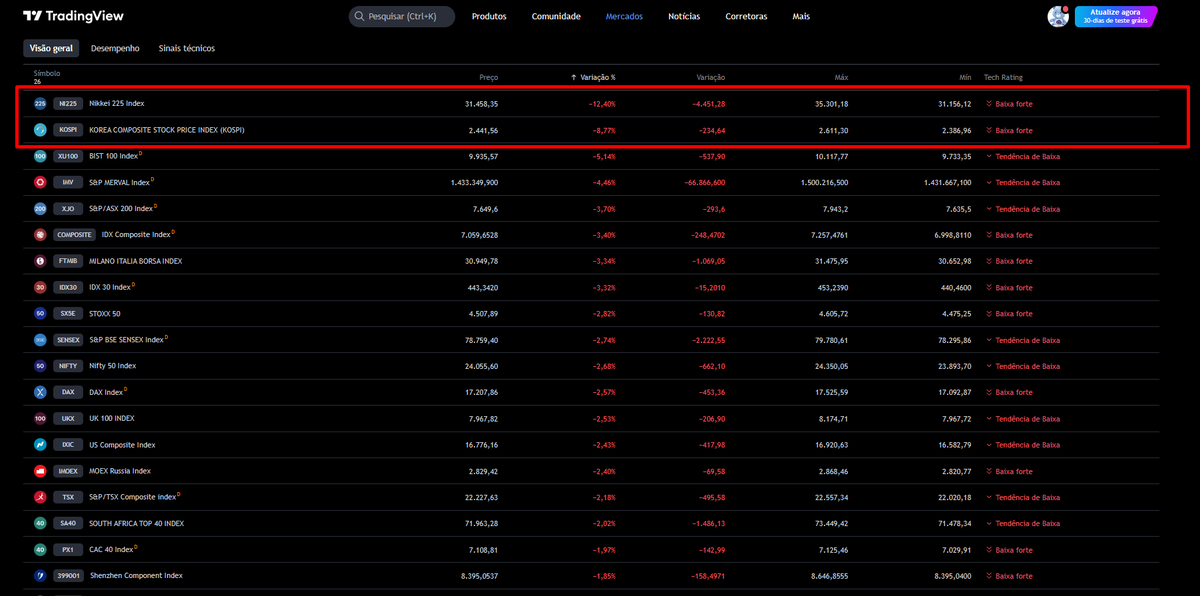Open the Mercados menu
This screenshot has height=596, width=1200.
[624, 17]
